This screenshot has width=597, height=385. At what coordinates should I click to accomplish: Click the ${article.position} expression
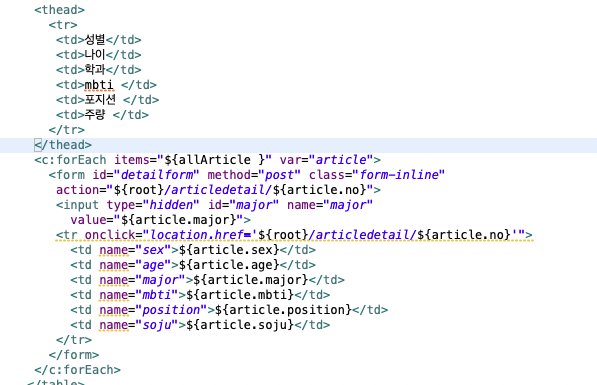tap(283, 310)
